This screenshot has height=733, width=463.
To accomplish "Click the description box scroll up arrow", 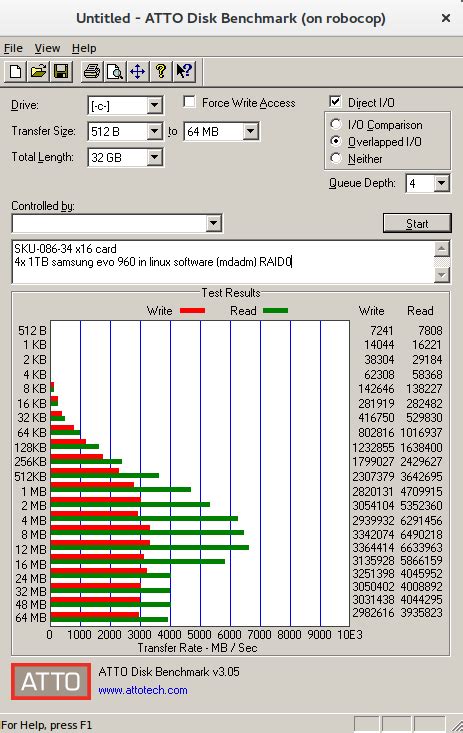I will (442, 249).
